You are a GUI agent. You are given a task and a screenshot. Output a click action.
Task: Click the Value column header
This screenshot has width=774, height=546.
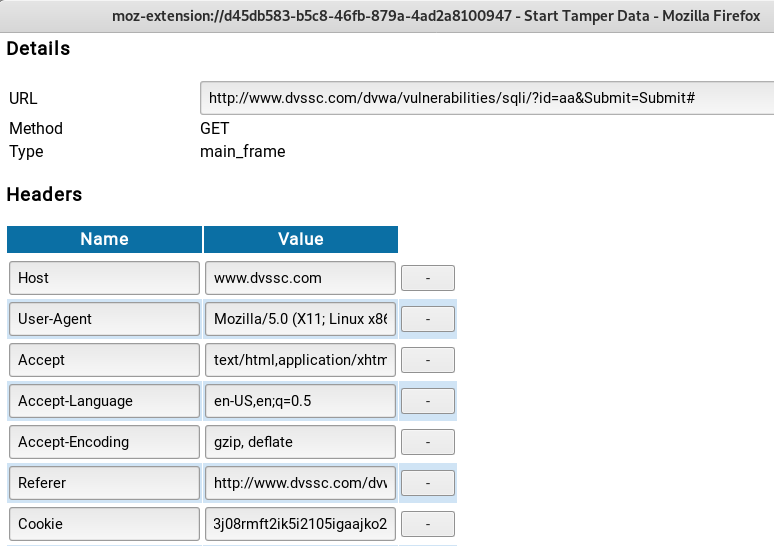click(x=301, y=239)
